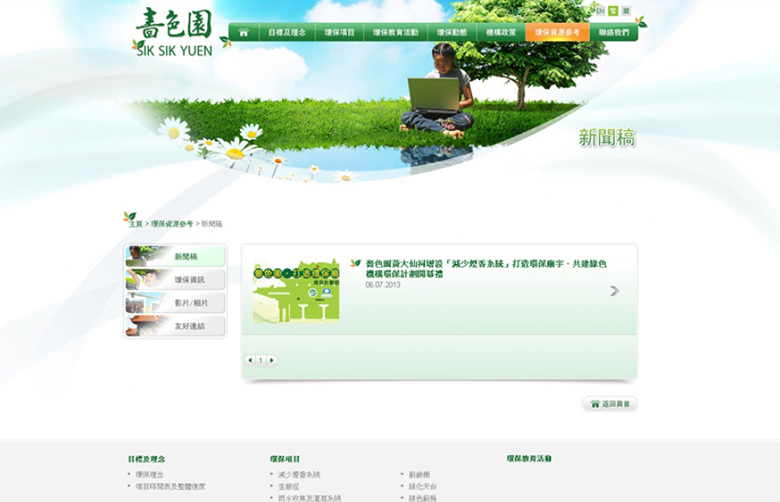The width and height of the screenshot is (780, 502).
Task: Open footer link 減少燃香系統
Action: 299,475
